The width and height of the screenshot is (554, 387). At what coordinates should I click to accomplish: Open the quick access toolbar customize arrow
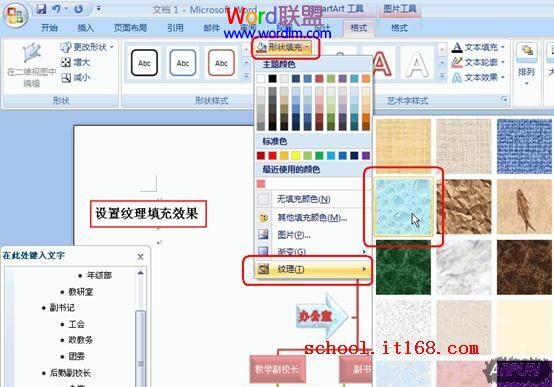click(99, 8)
